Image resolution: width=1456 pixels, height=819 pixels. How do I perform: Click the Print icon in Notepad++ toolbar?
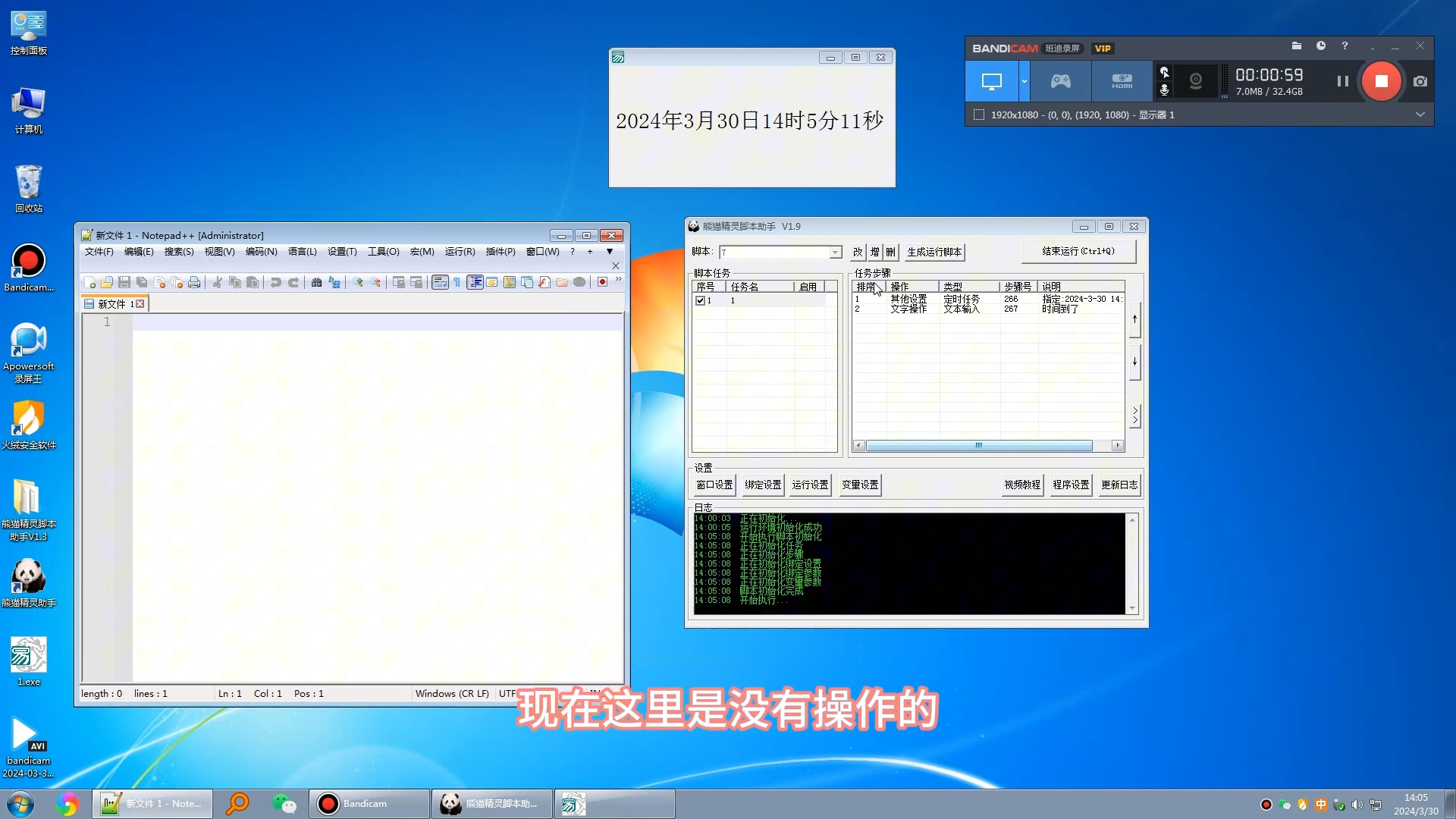[194, 282]
